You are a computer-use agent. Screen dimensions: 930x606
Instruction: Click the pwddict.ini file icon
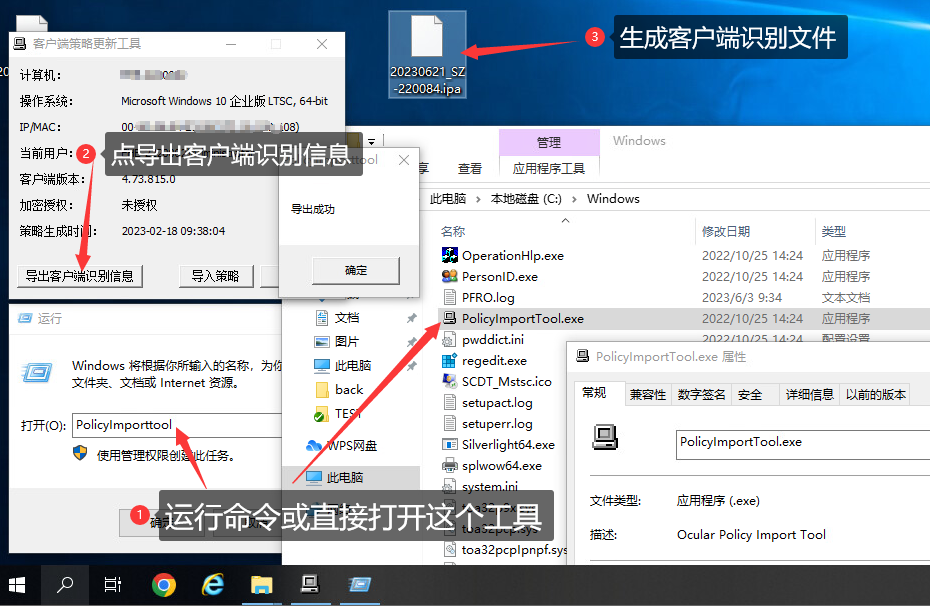[450, 339]
